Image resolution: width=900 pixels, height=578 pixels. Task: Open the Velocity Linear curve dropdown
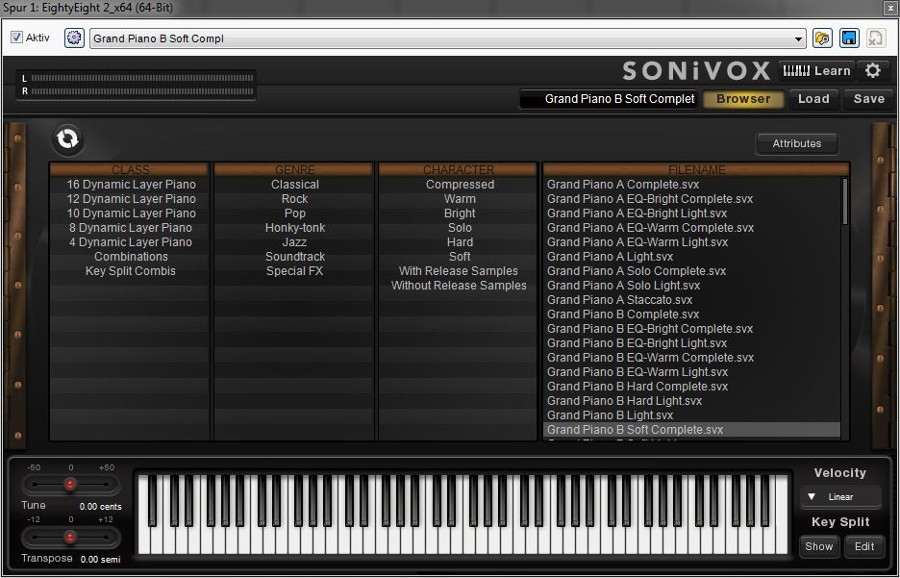(x=840, y=496)
